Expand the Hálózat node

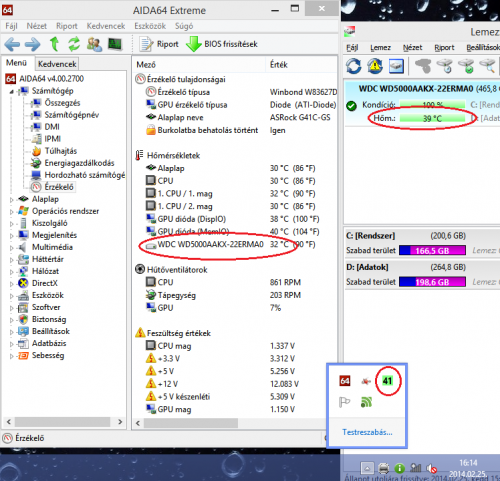click(11, 271)
